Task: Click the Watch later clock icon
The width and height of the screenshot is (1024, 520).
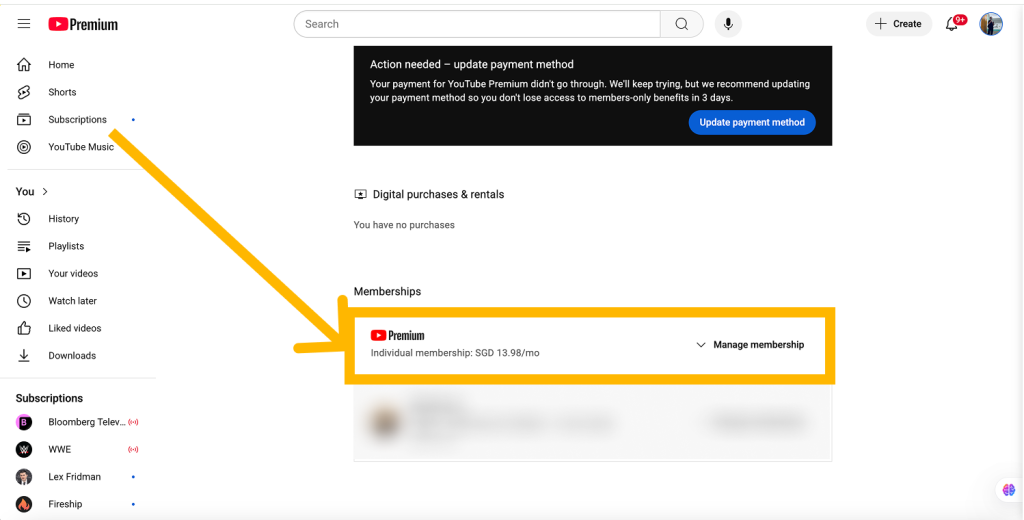Action: [x=24, y=301]
